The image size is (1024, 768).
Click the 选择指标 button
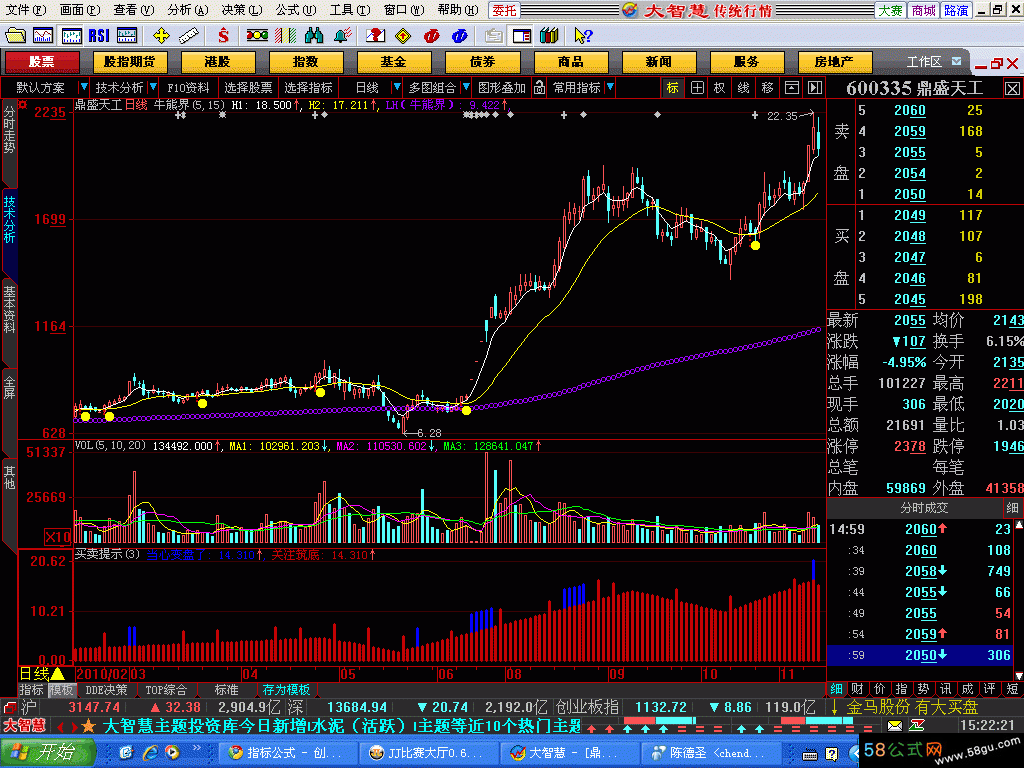point(308,88)
